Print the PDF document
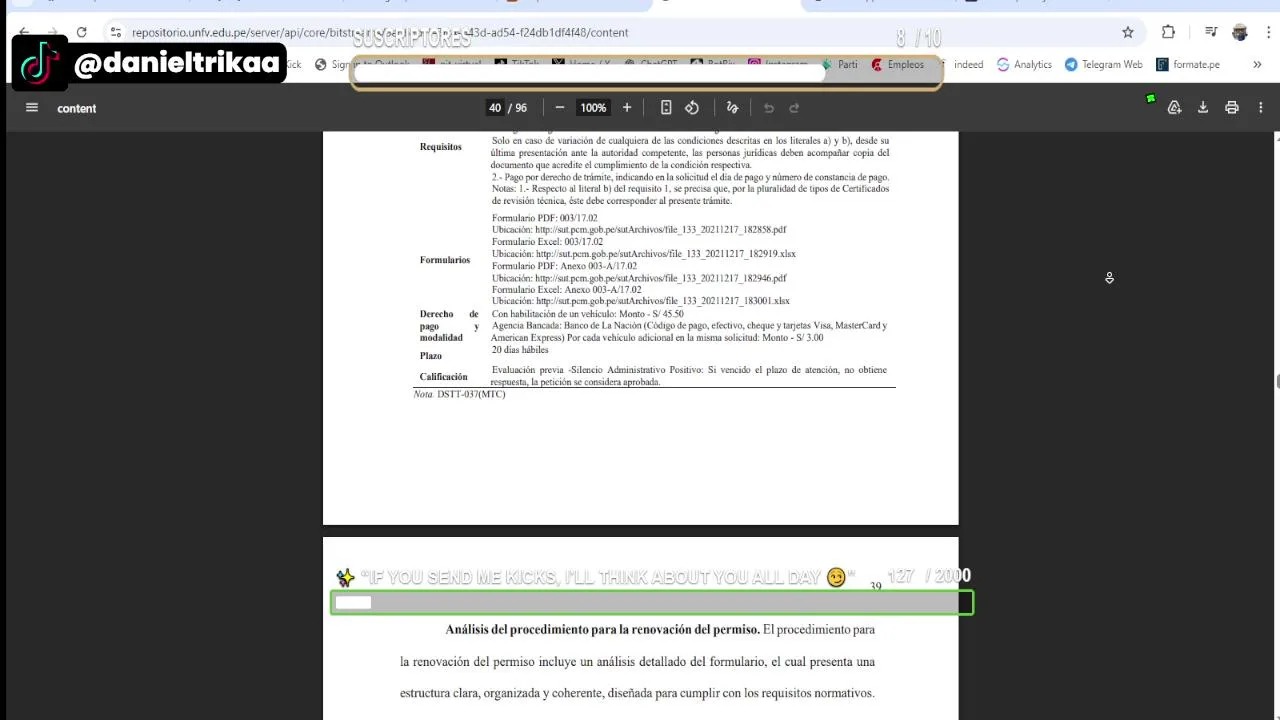This screenshot has height=720, width=1280. 1232,108
